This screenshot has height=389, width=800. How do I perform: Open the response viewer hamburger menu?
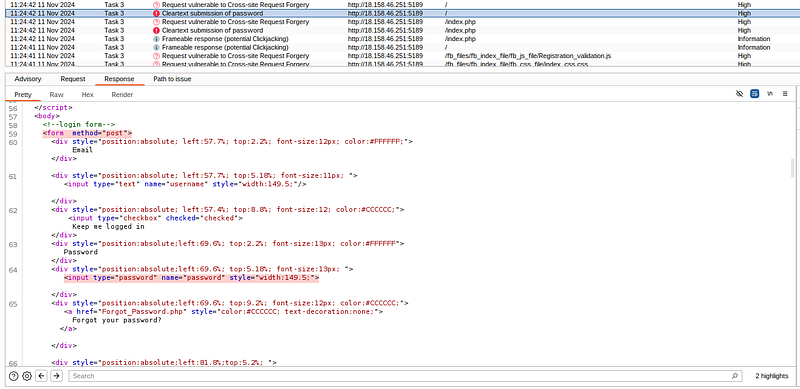point(785,94)
